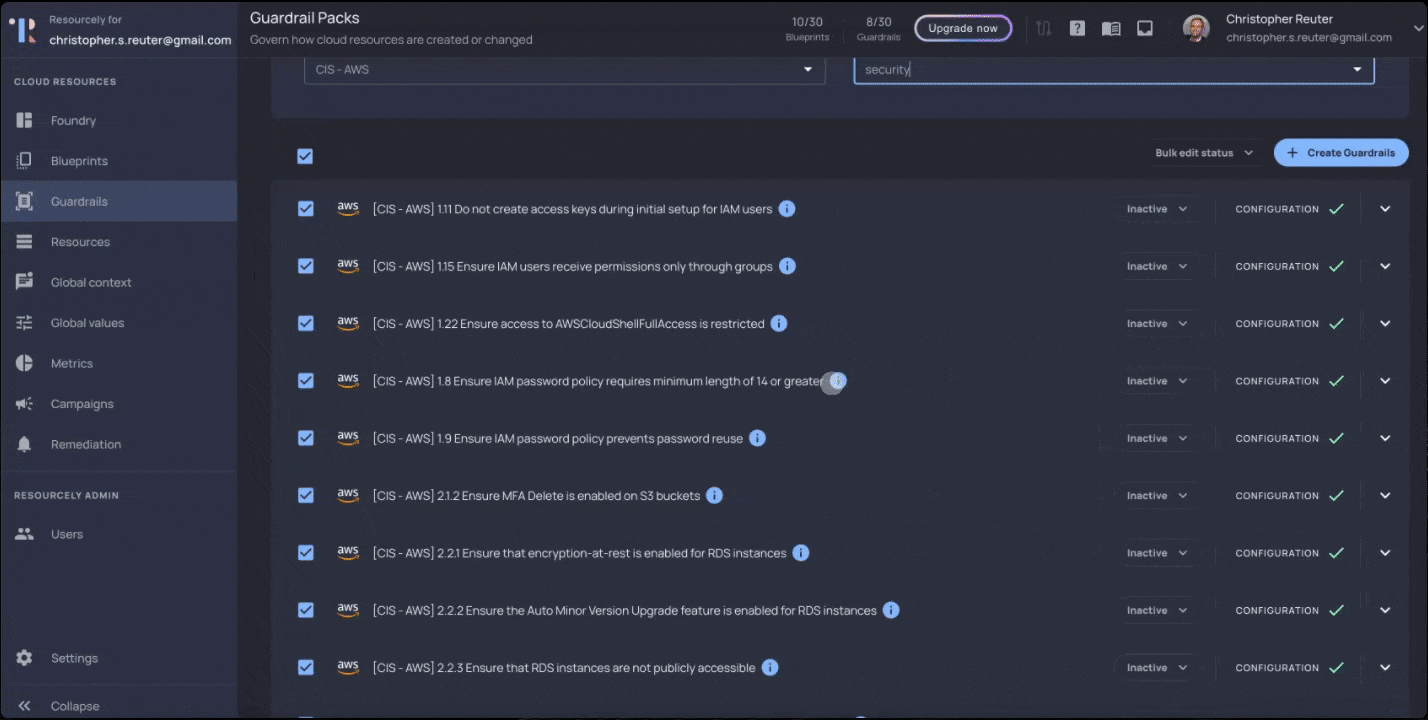The image size is (1428, 720).
Task: Uncheck the 2.2.1 encryption-at-rest RDS guardrail
Action: click(306, 553)
